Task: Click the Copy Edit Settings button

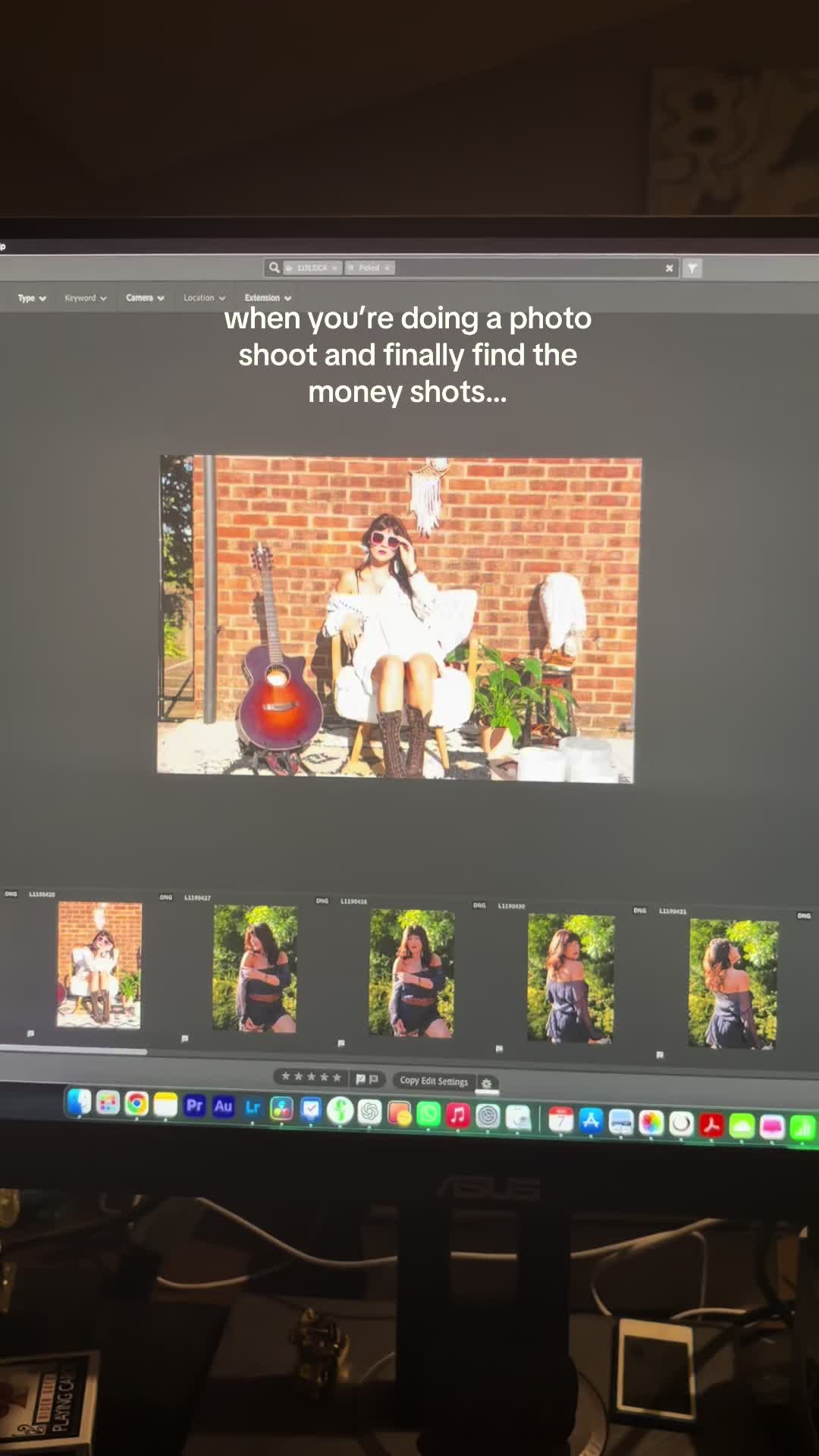Action: (x=434, y=1081)
